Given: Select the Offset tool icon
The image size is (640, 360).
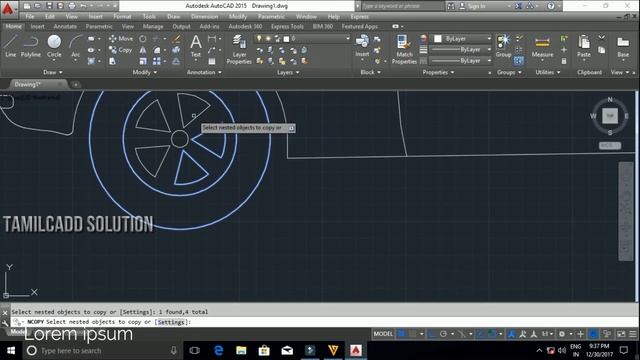Looking at the screenshot, I should (x=176, y=61).
